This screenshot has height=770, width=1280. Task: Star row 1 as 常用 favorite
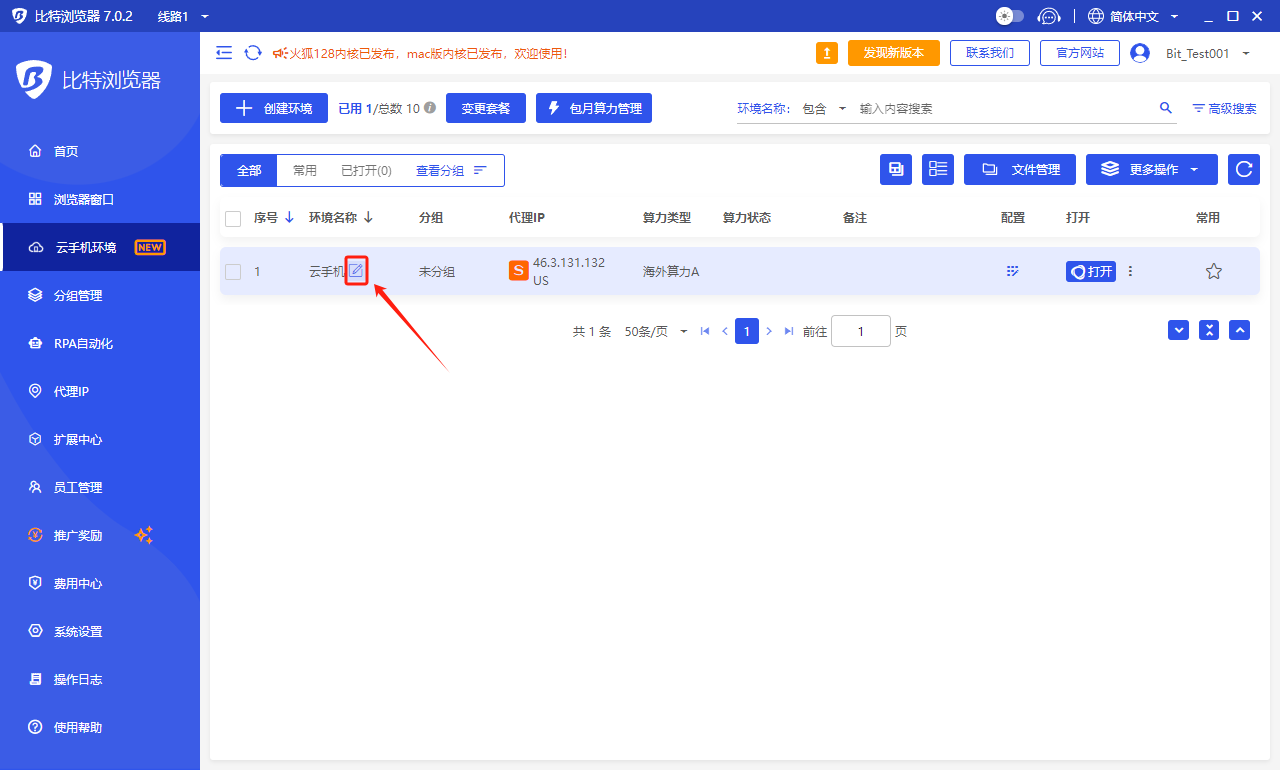point(1214,271)
